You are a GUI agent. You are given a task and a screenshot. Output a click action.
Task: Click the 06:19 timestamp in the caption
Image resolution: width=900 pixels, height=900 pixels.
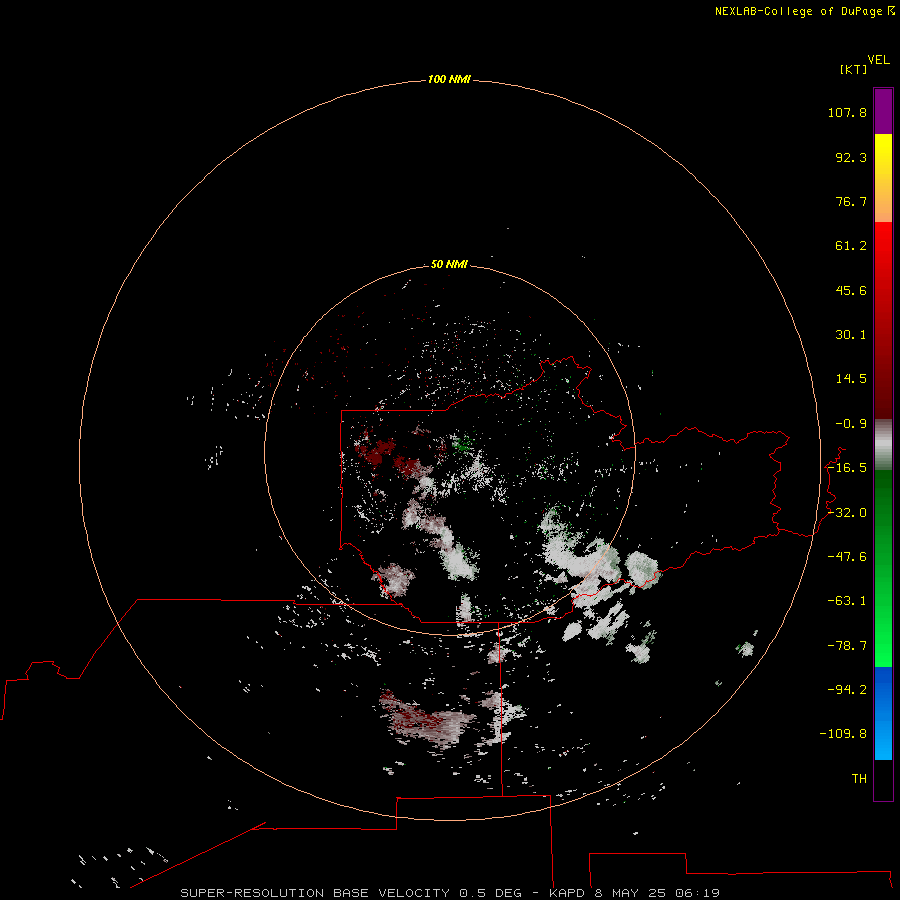click(x=698, y=893)
